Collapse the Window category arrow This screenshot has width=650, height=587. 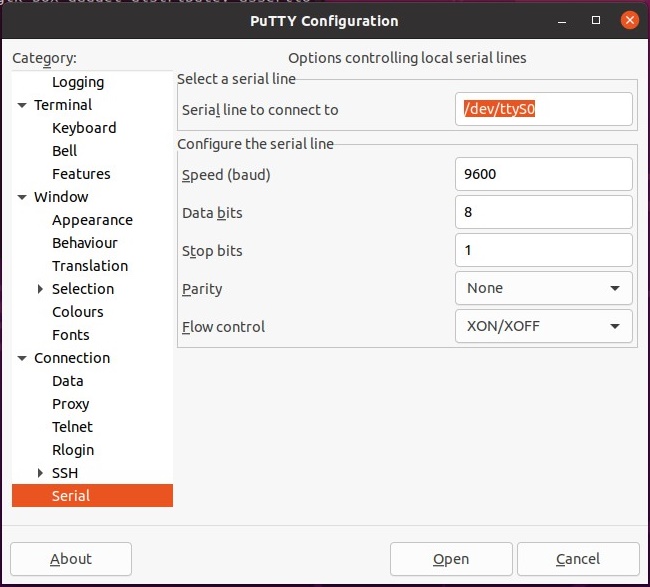[x=22, y=197]
